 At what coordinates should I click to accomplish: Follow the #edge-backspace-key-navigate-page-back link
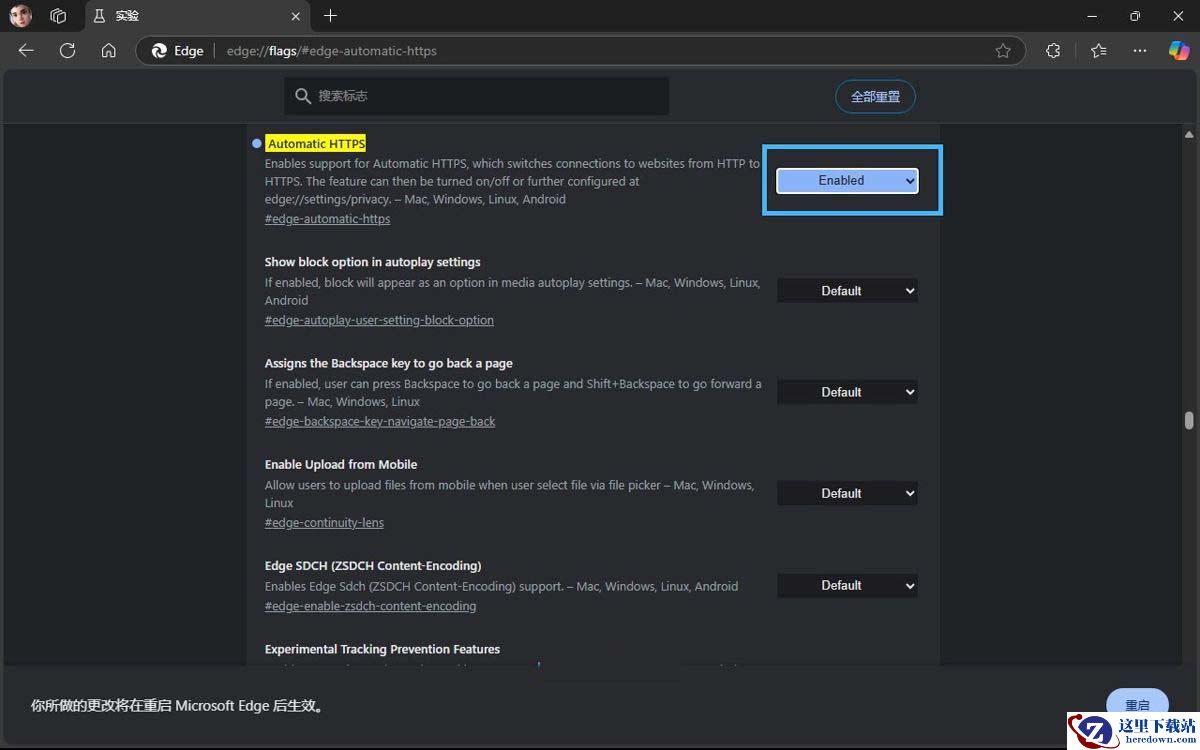(x=380, y=421)
